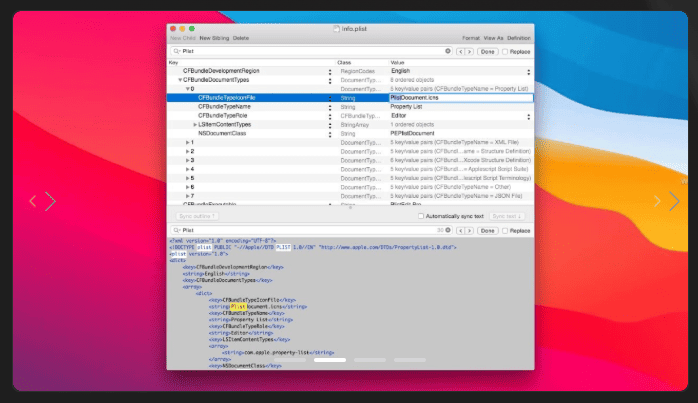Click New Child in the toolbar
This screenshot has height=403, width=698.
tap(183, 38)
